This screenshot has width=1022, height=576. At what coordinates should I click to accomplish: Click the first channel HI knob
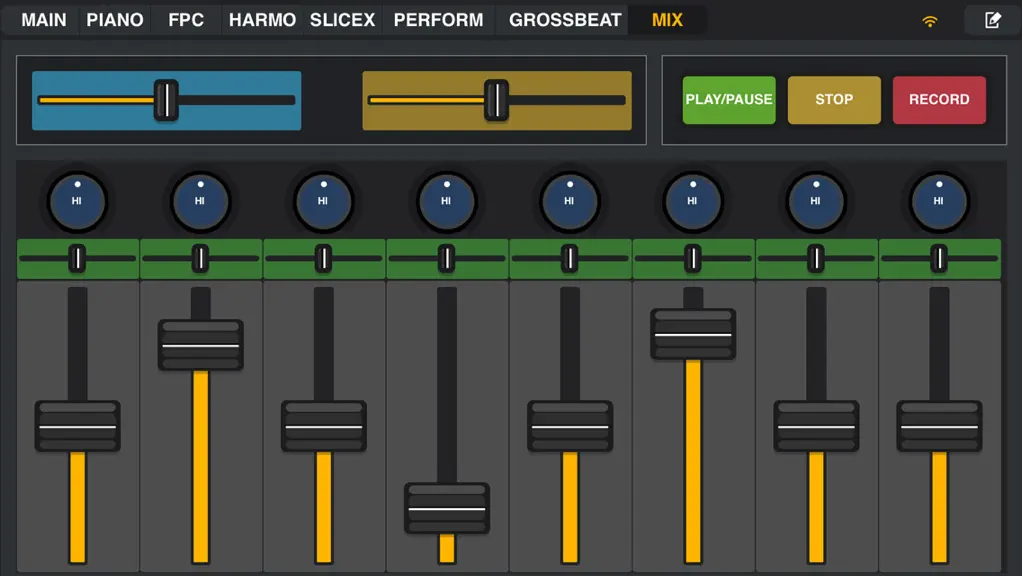[78, 202]
